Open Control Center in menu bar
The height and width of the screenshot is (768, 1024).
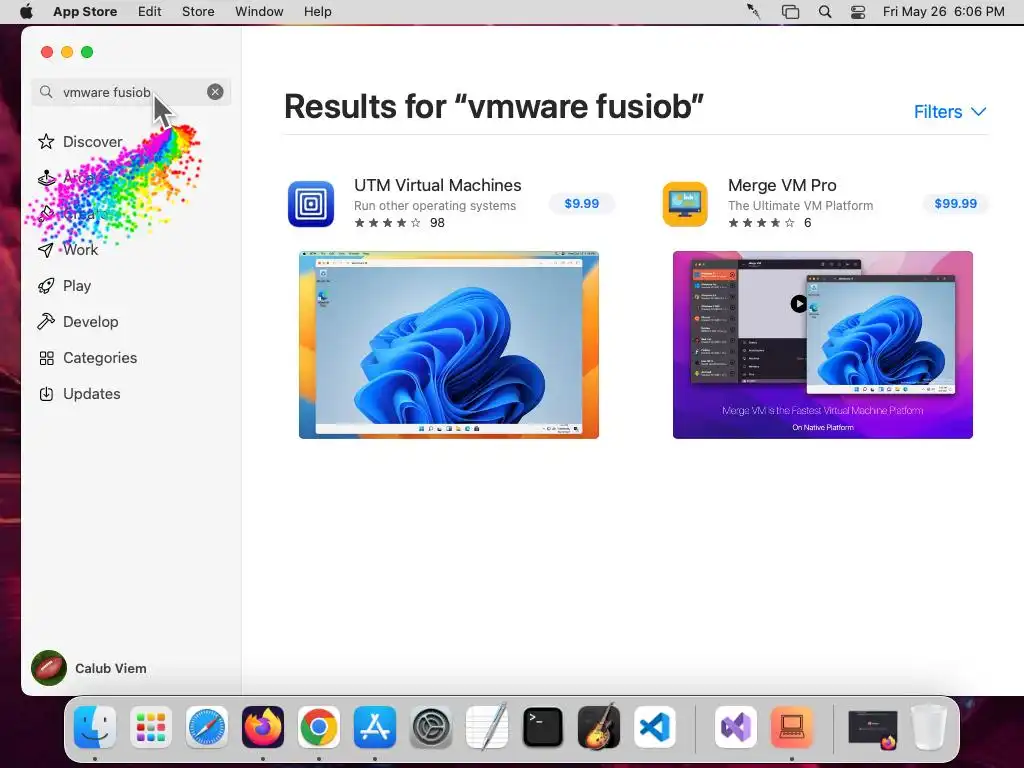pos(858,12)
